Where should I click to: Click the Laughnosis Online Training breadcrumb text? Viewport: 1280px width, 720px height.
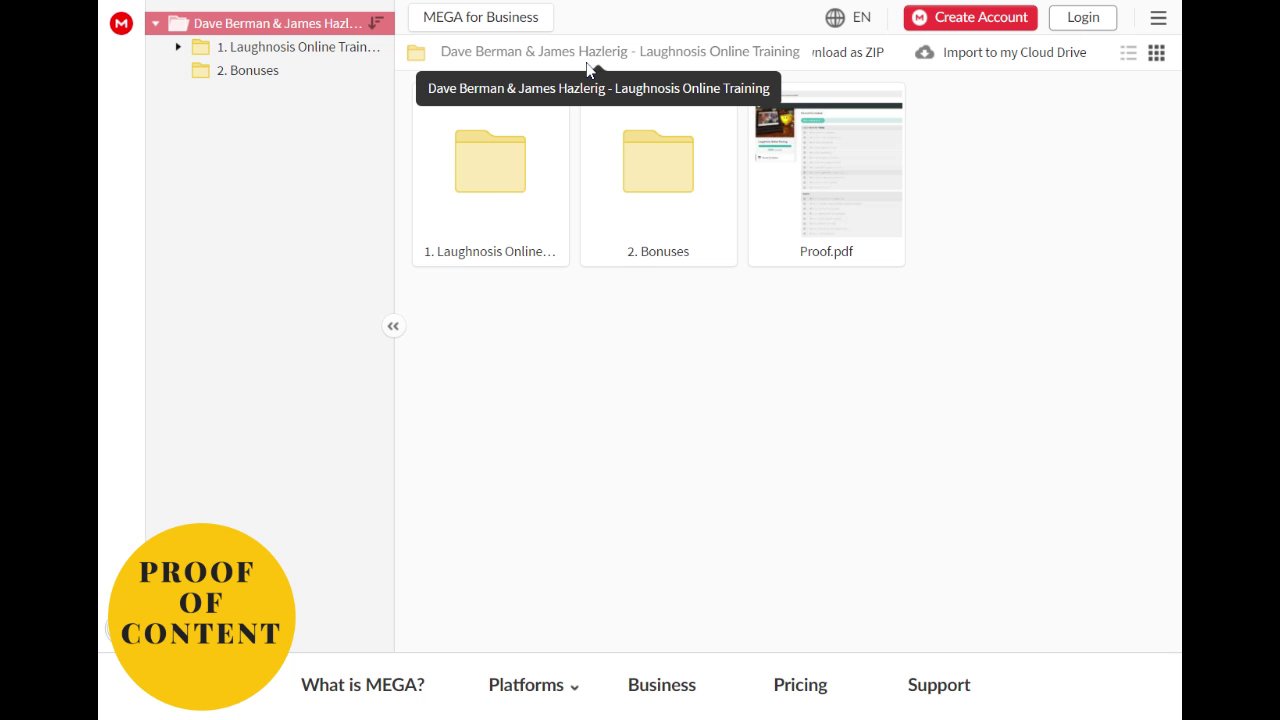tap(620, 51)
